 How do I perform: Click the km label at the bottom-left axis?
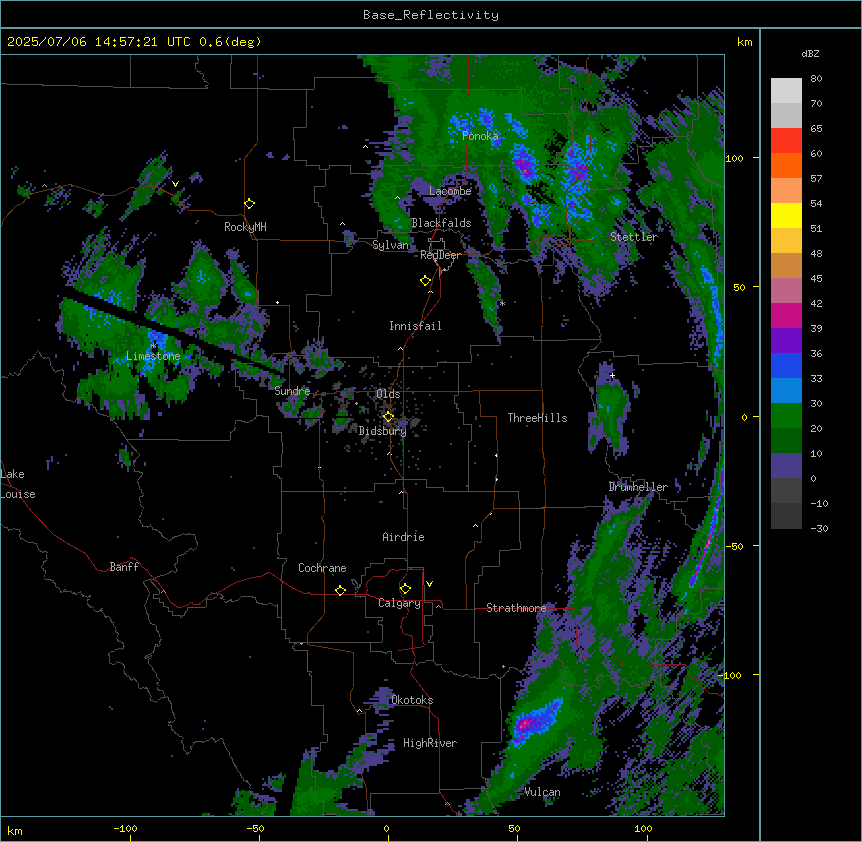coord(15,830)
